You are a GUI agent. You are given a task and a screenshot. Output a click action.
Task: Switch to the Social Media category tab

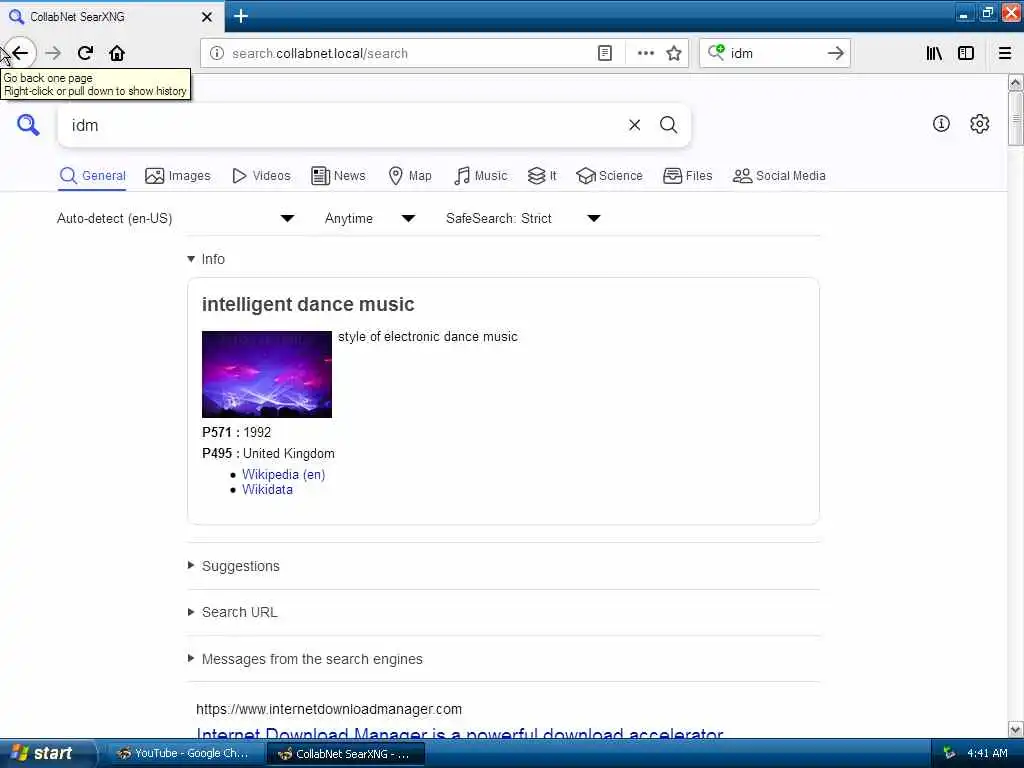[779, 176]
